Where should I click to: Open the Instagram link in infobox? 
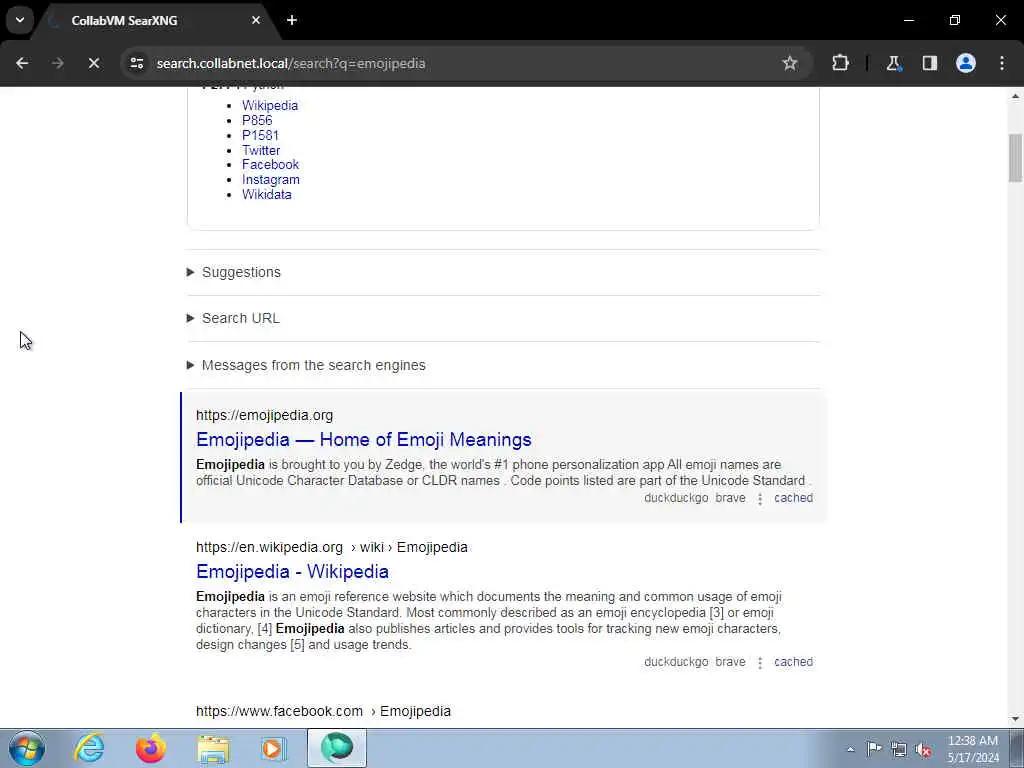pyautogui.click(x=270, y=180)
